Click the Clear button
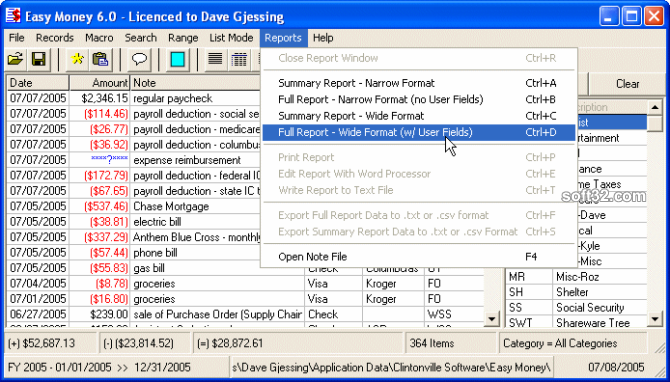 [x=627, y=84]
